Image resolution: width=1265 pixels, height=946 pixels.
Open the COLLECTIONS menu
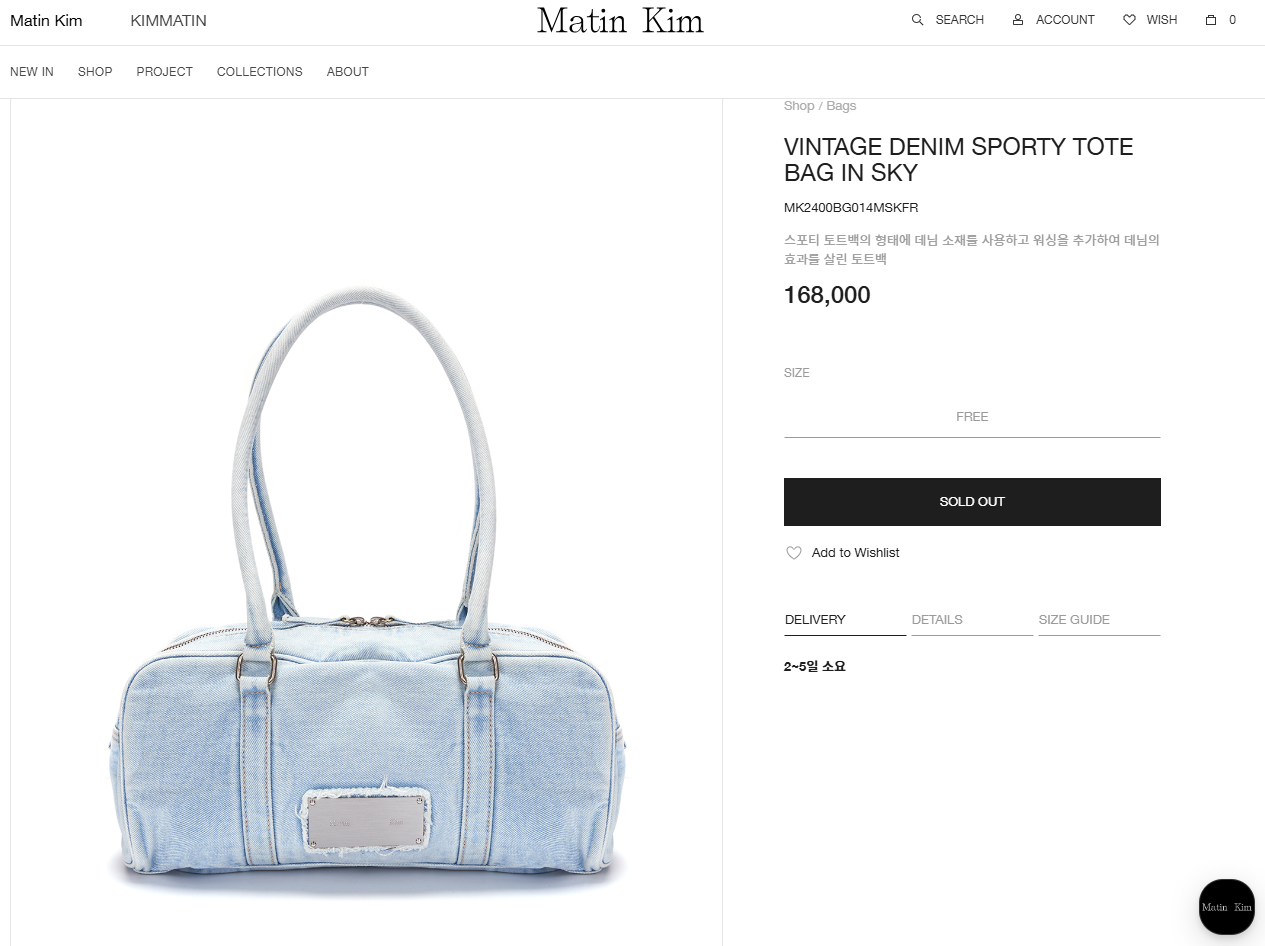(260, 72)
